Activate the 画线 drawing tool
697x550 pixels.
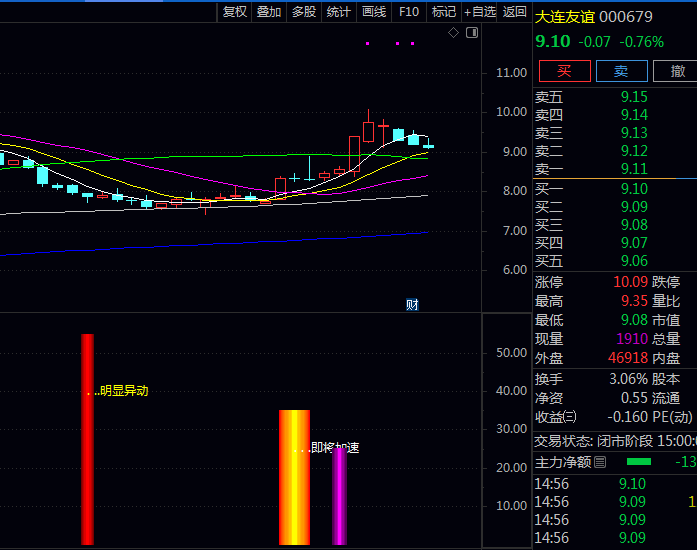point(373,12)
